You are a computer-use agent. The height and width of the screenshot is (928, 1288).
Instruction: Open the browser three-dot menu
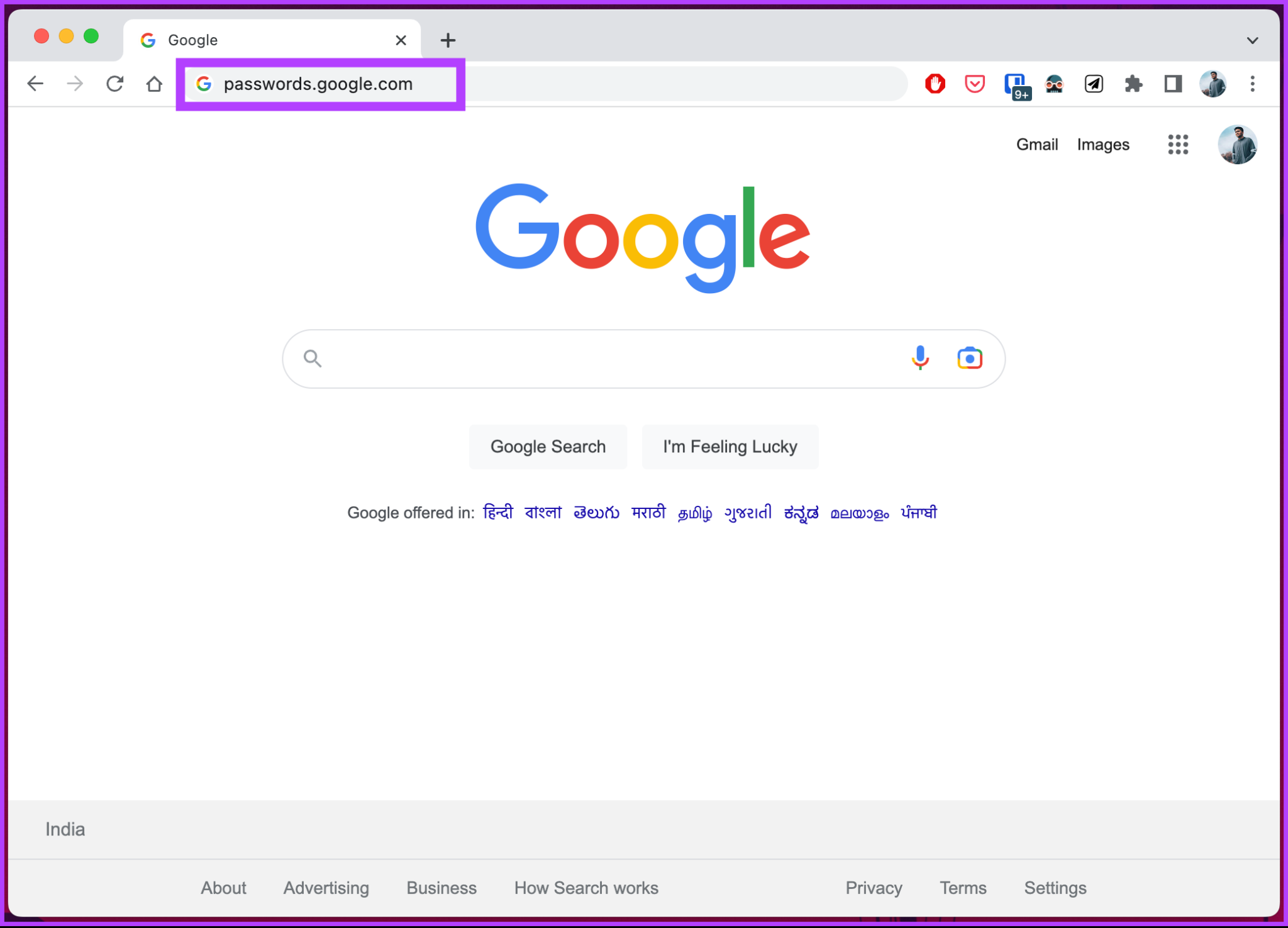coord(1252,84)
